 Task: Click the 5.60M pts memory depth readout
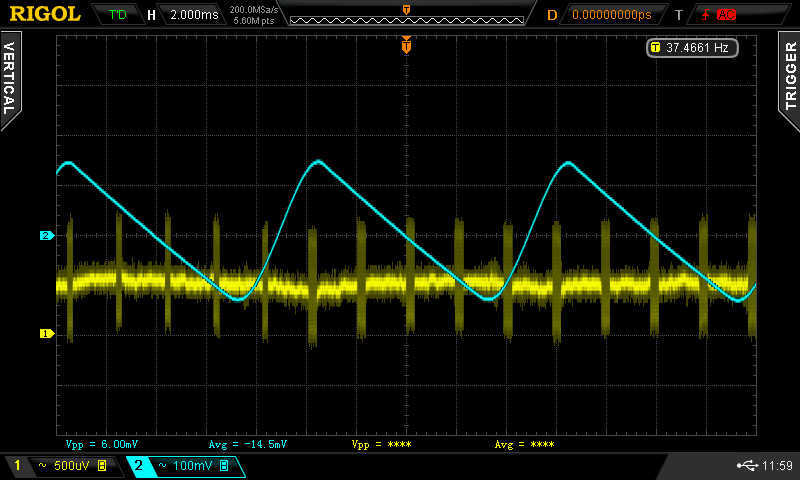(x=254, y=21)
